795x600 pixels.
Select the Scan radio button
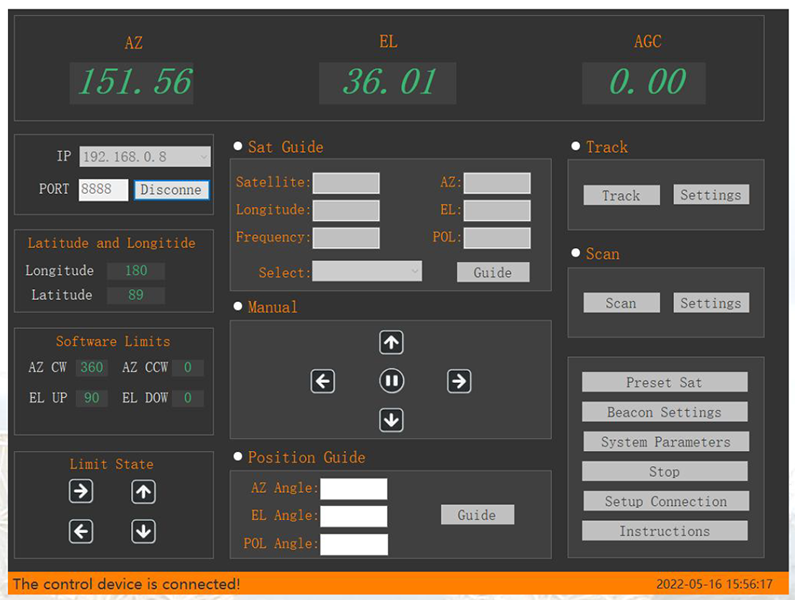576,254
